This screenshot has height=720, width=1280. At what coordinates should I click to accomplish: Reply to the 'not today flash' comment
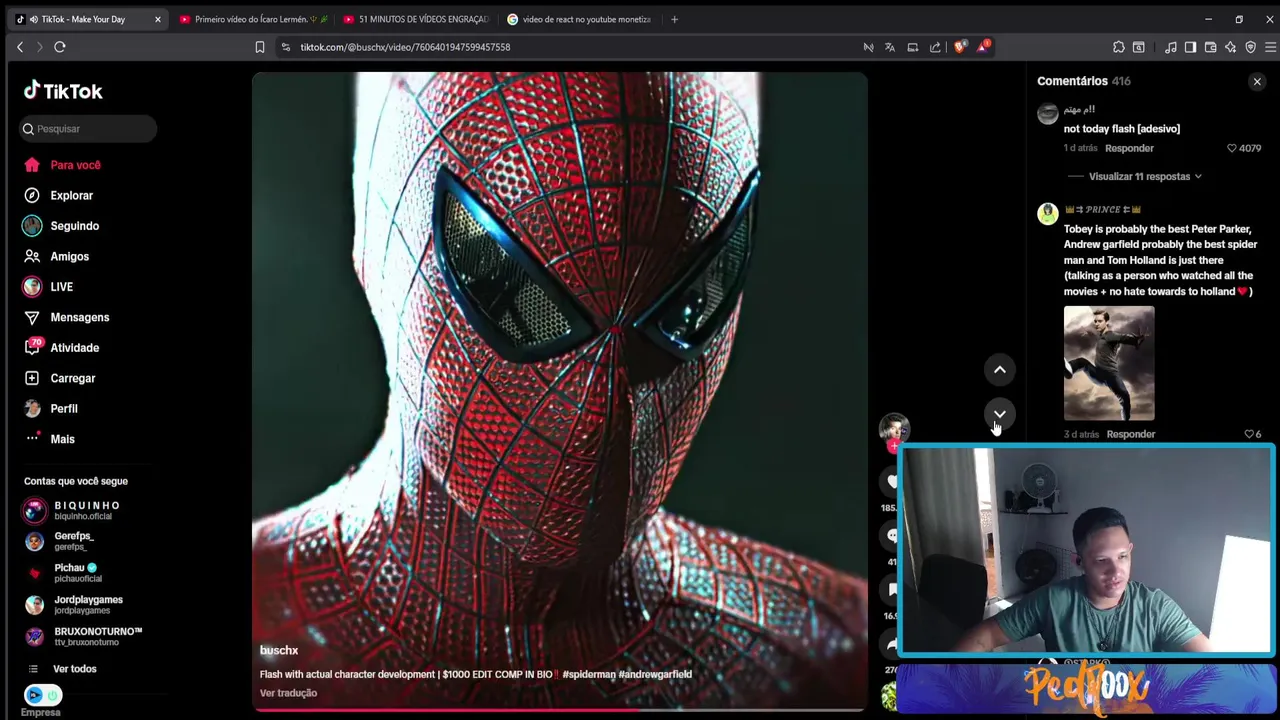(1129, 148)
